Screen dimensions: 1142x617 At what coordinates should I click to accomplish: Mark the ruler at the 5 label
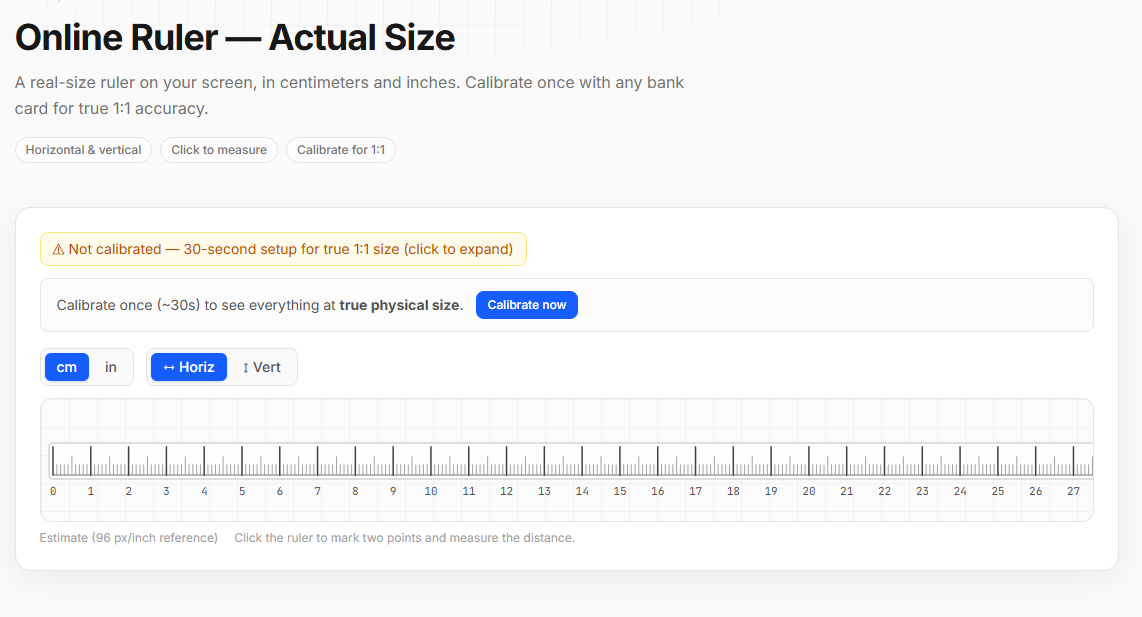(x=242, y=492)
